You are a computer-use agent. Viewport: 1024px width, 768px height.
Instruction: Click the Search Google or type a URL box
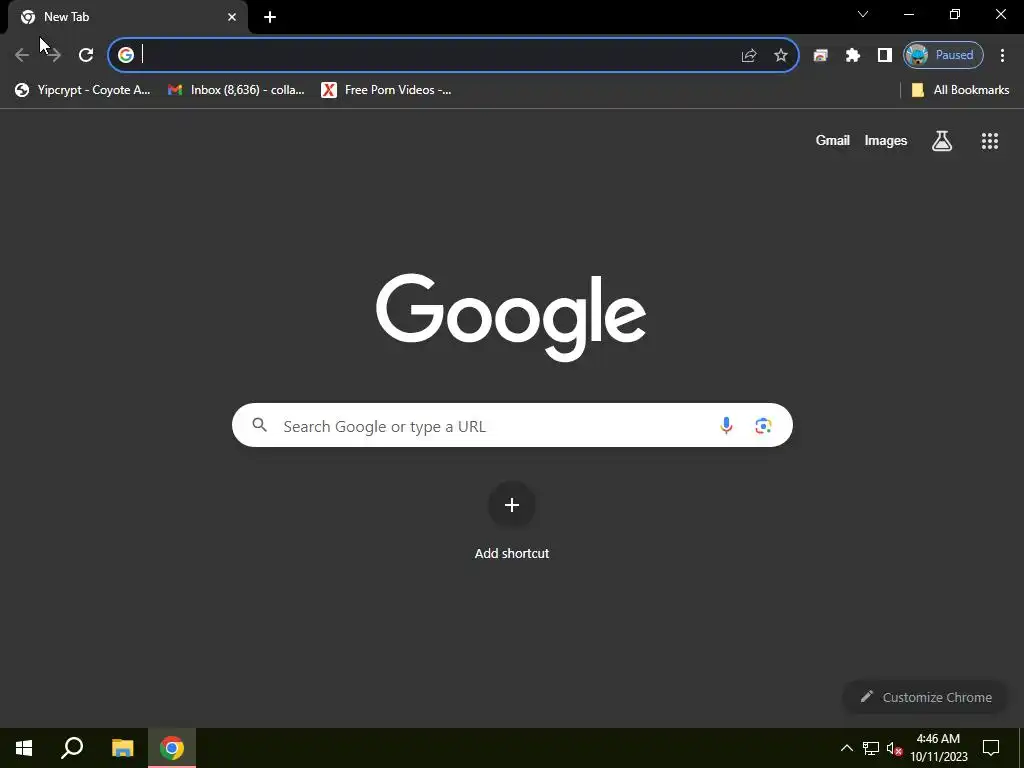click(x=512, y=425)
